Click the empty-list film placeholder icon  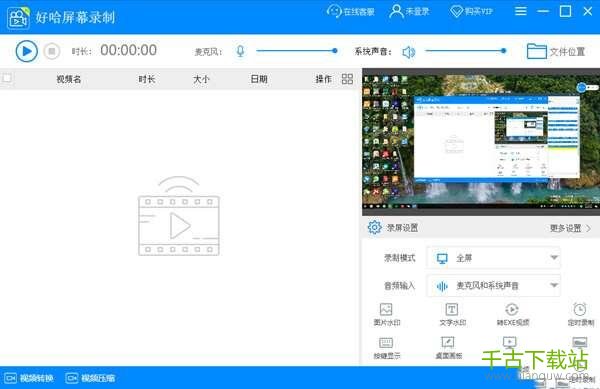click(x=179, y=216)
